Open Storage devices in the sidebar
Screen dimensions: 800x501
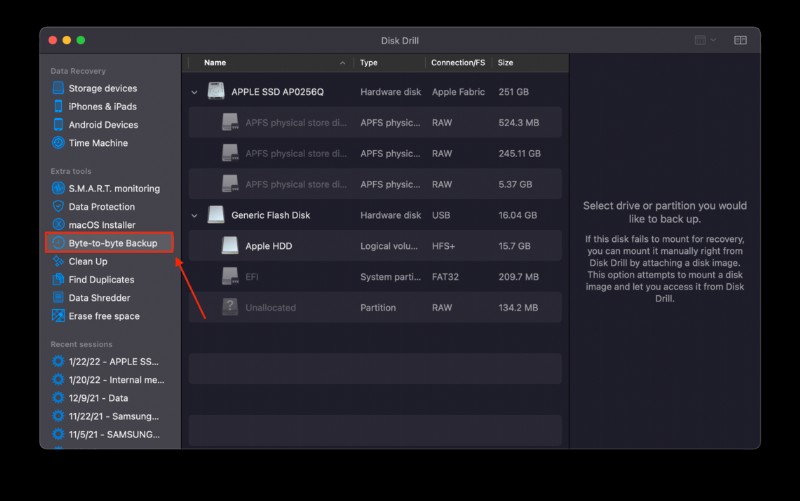coord(95,88)
